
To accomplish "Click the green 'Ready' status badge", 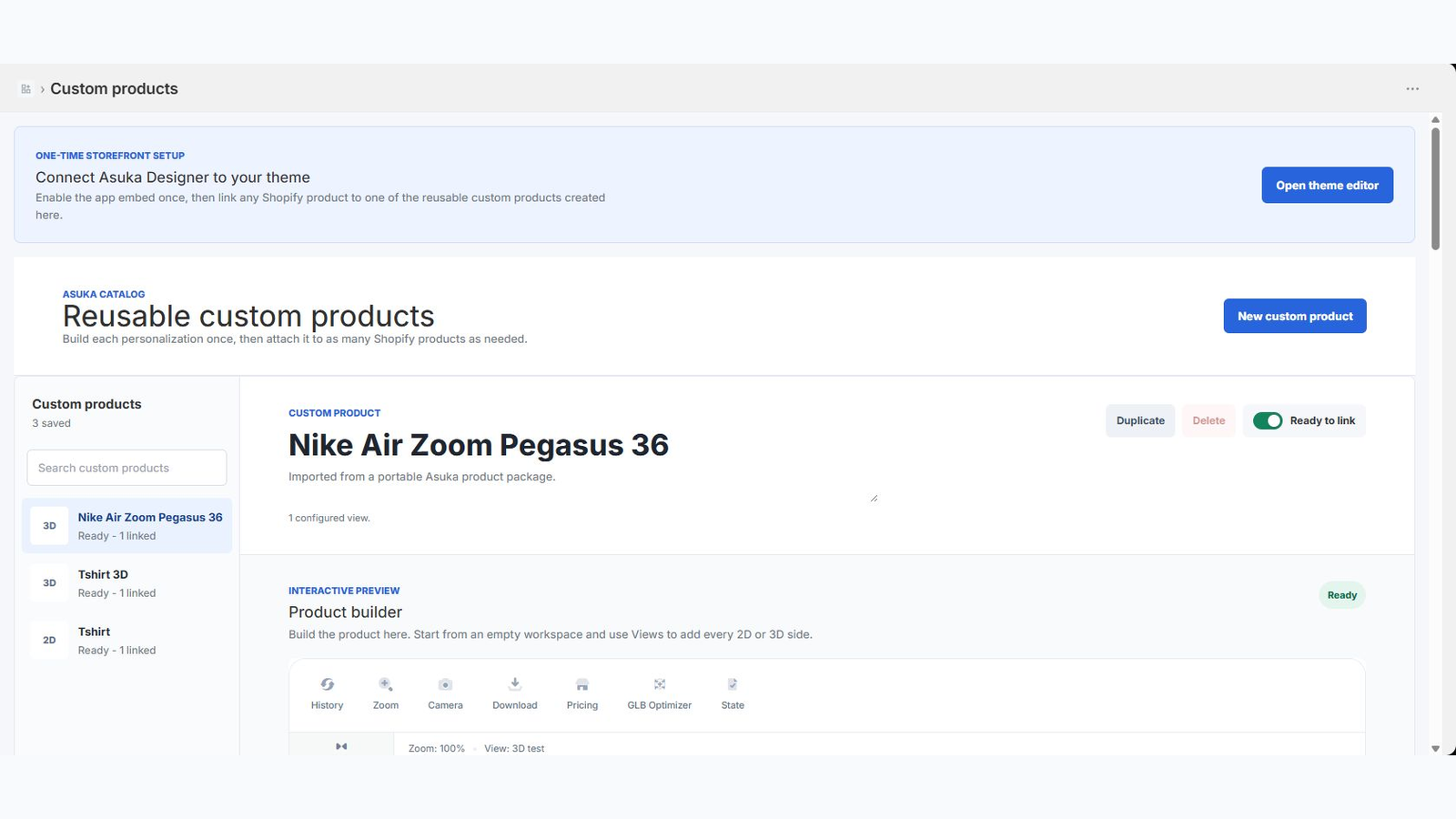I will click(1342, 595).
